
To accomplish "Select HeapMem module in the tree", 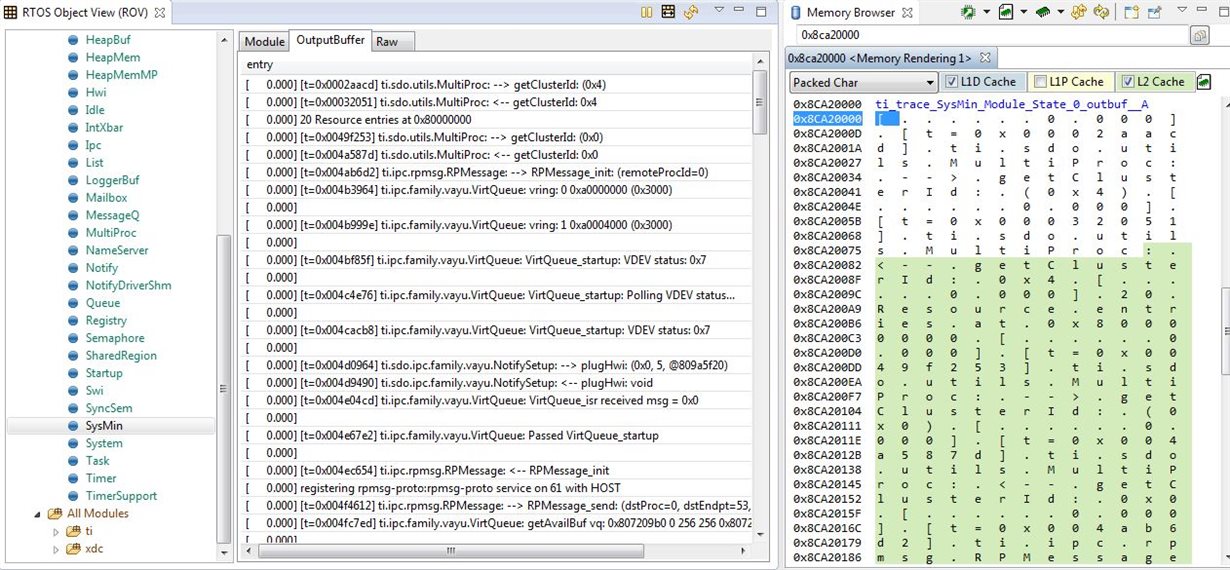I will pos(113,58).
